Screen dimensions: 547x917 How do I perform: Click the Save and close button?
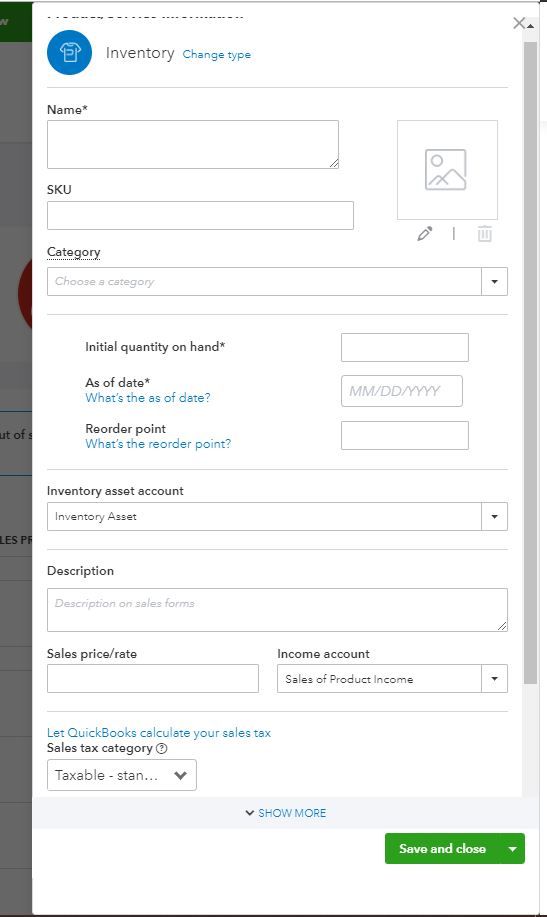click(x=442, y=849)
